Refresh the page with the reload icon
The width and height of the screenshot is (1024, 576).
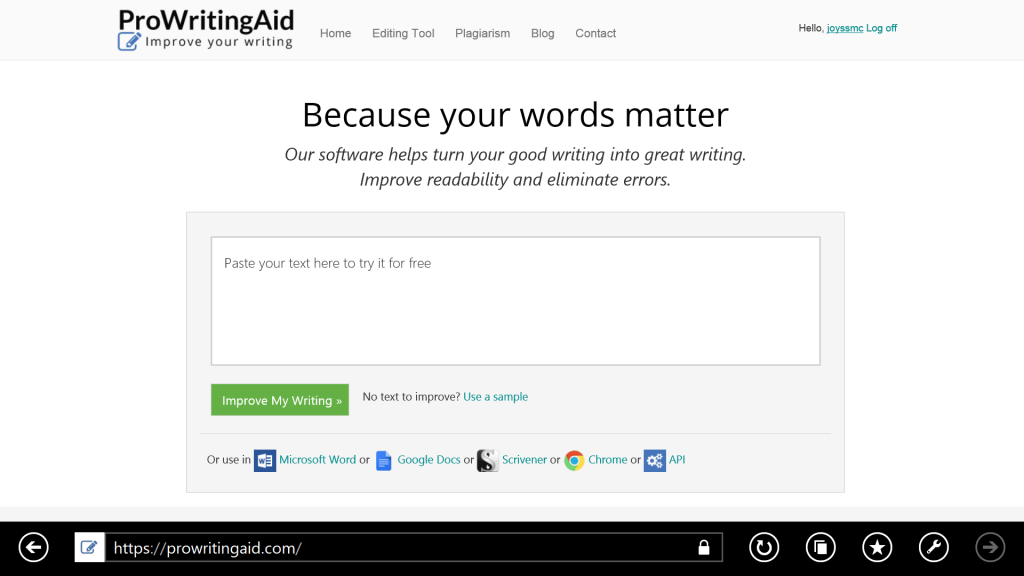(x=764, y=547)
